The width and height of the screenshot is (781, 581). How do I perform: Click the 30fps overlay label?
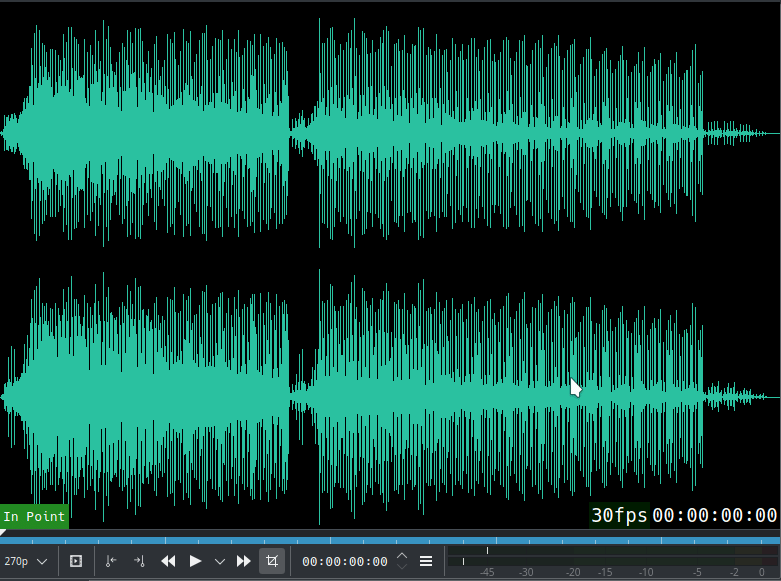coord(618,515)
